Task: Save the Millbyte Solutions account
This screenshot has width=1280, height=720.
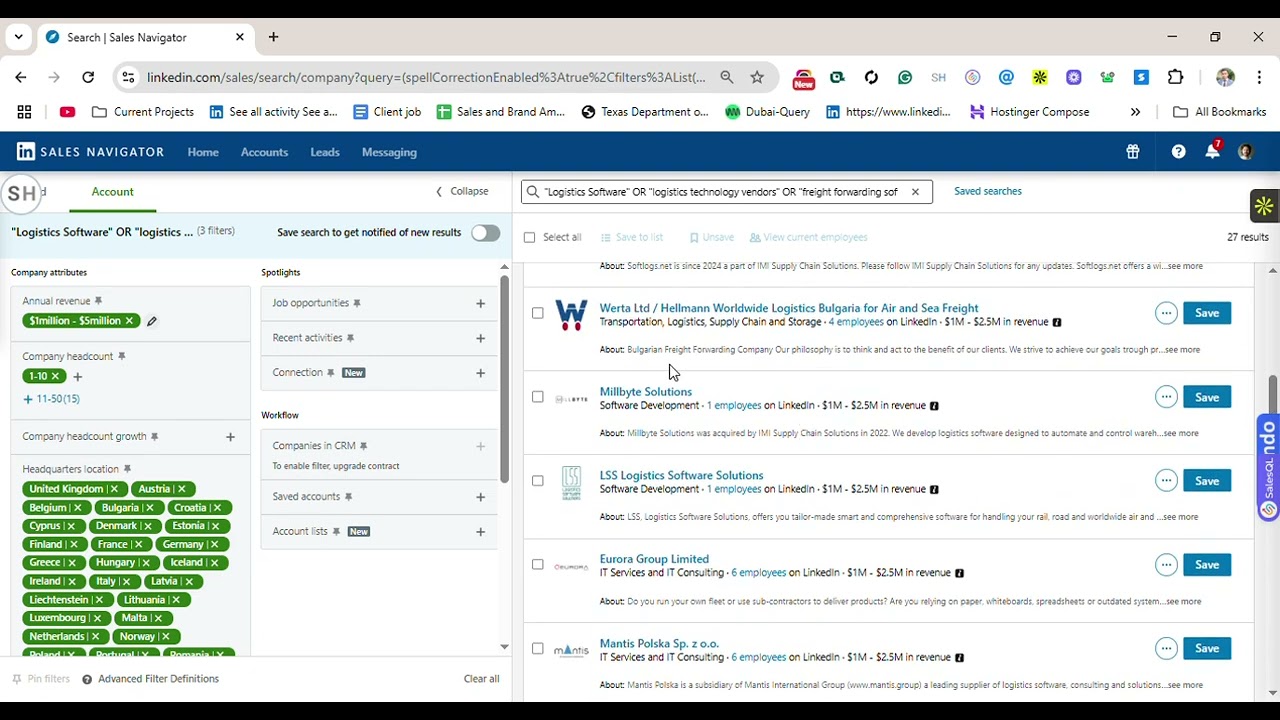Action: click(x=1207, y=397)
